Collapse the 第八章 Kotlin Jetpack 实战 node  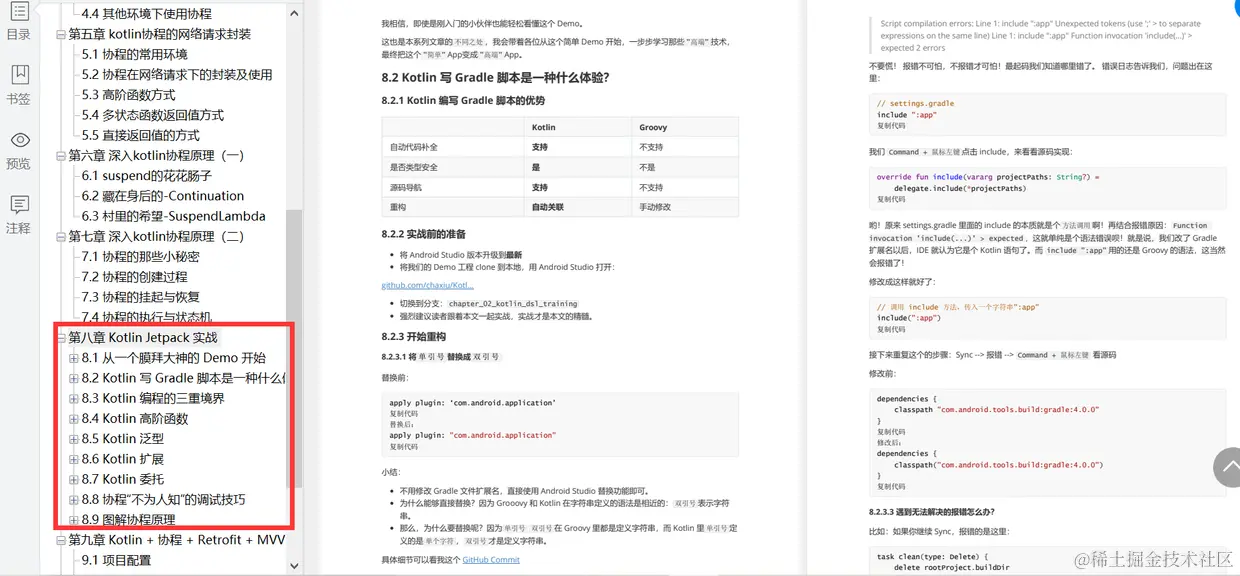61,337
